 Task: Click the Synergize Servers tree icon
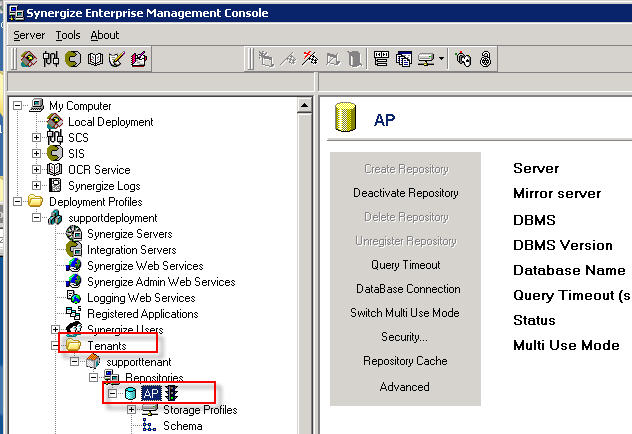(x=74, y=233)
